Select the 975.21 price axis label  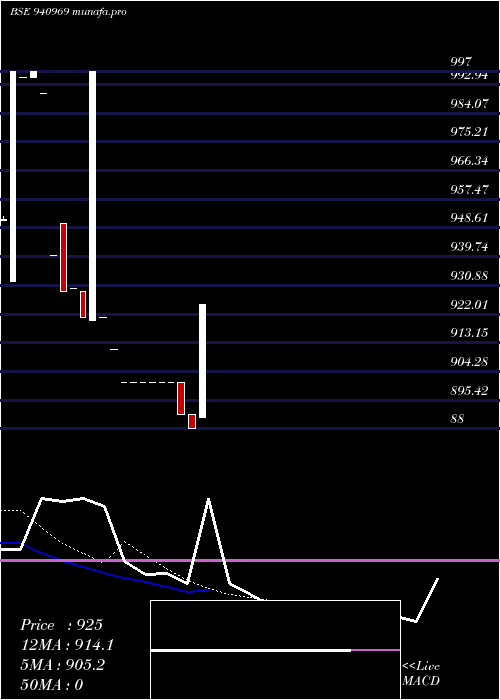click(469, 132)
